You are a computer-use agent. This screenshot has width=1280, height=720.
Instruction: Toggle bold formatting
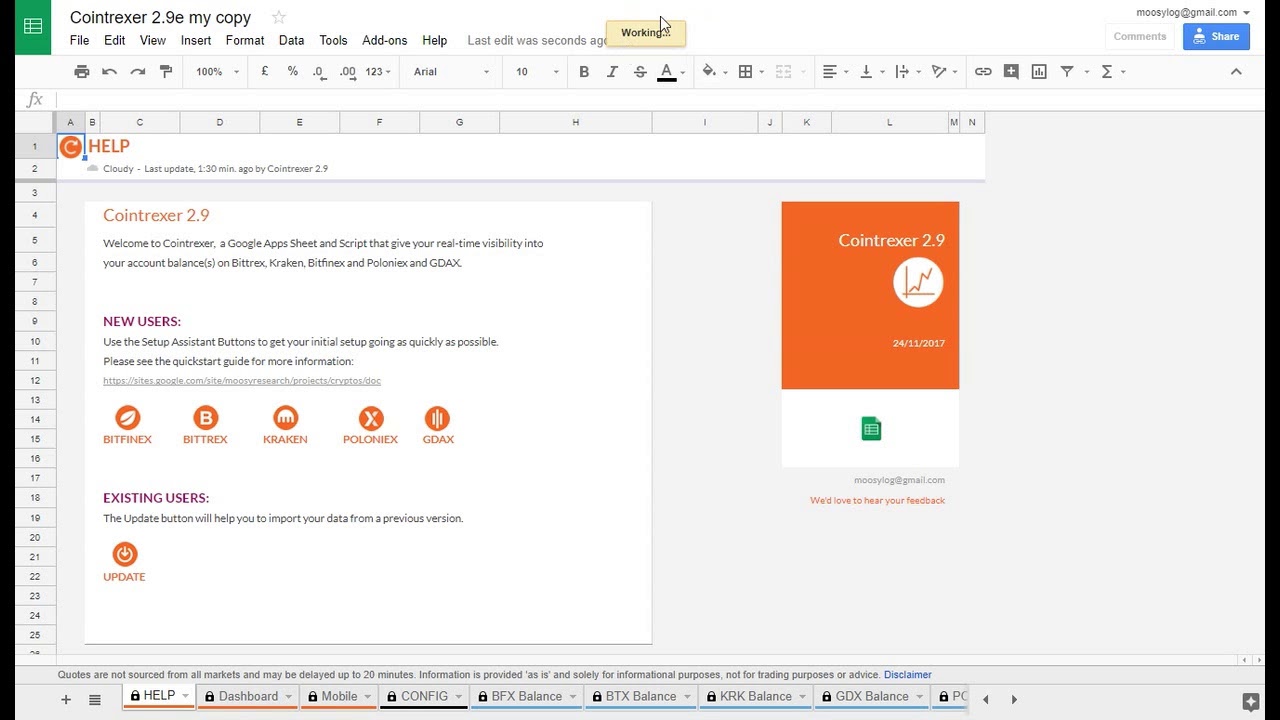point(584,72)
